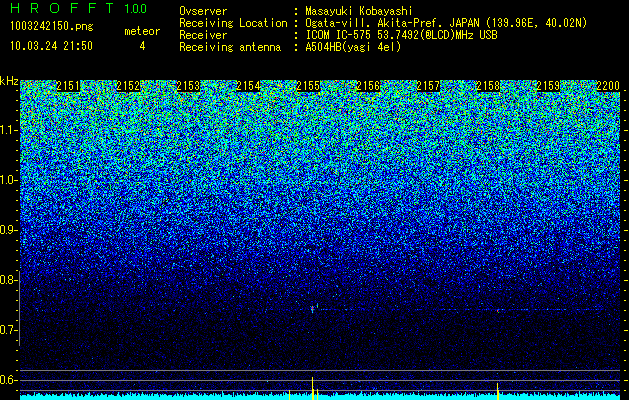Image resolution: width=629 pixels, height=400 pixels.
Task: Click the version number 1.0.0
Action: coord(135,9)
